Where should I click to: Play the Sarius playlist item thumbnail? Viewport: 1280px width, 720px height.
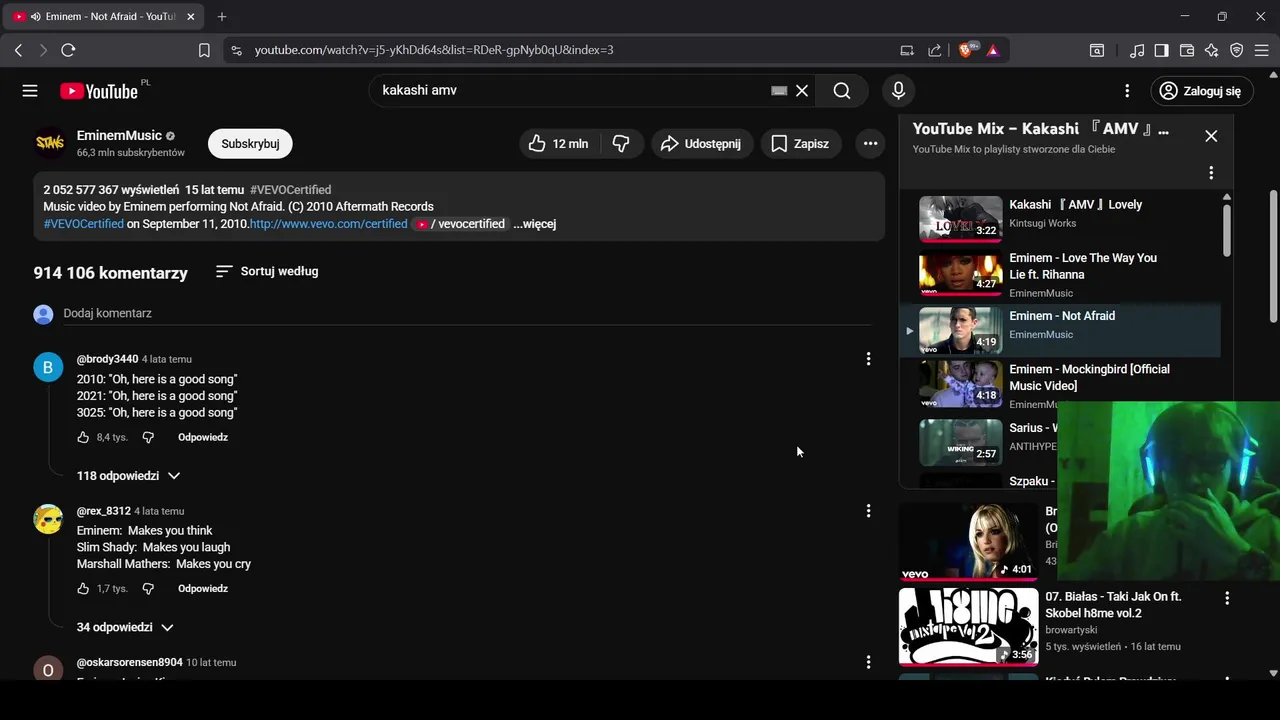tap(960, 441)
